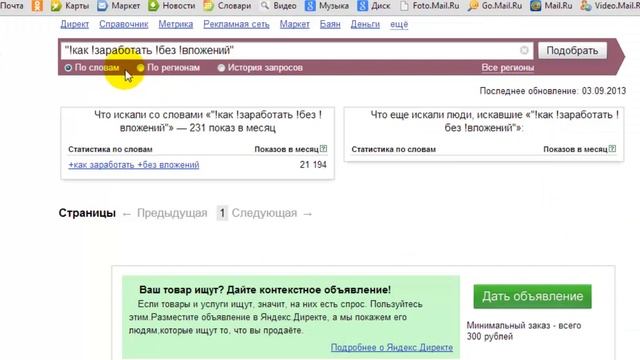Click the Подобрать button
The height and width of the screenshot is (360, 640).
572,51
